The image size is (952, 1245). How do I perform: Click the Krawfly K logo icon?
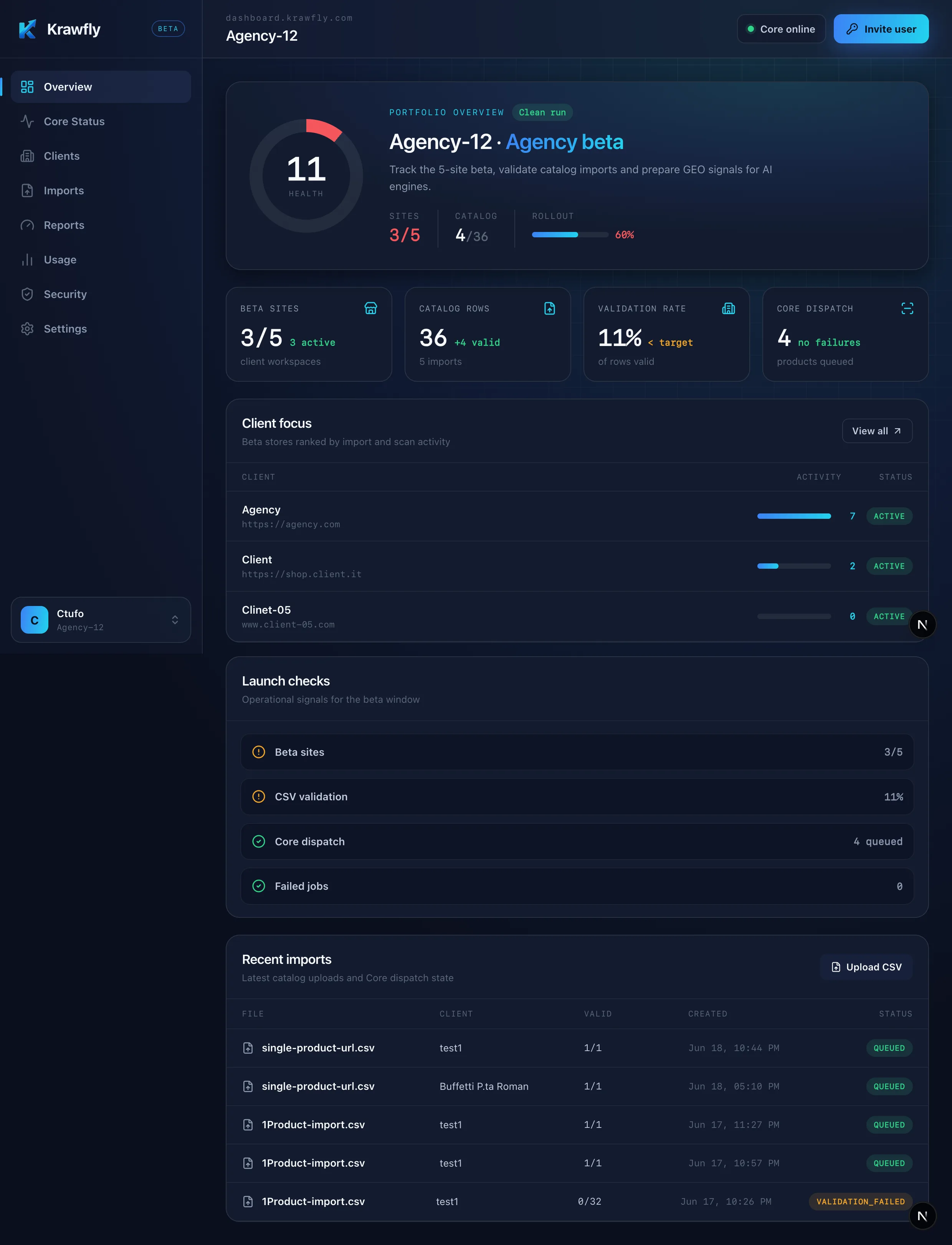tap(27, 29)
